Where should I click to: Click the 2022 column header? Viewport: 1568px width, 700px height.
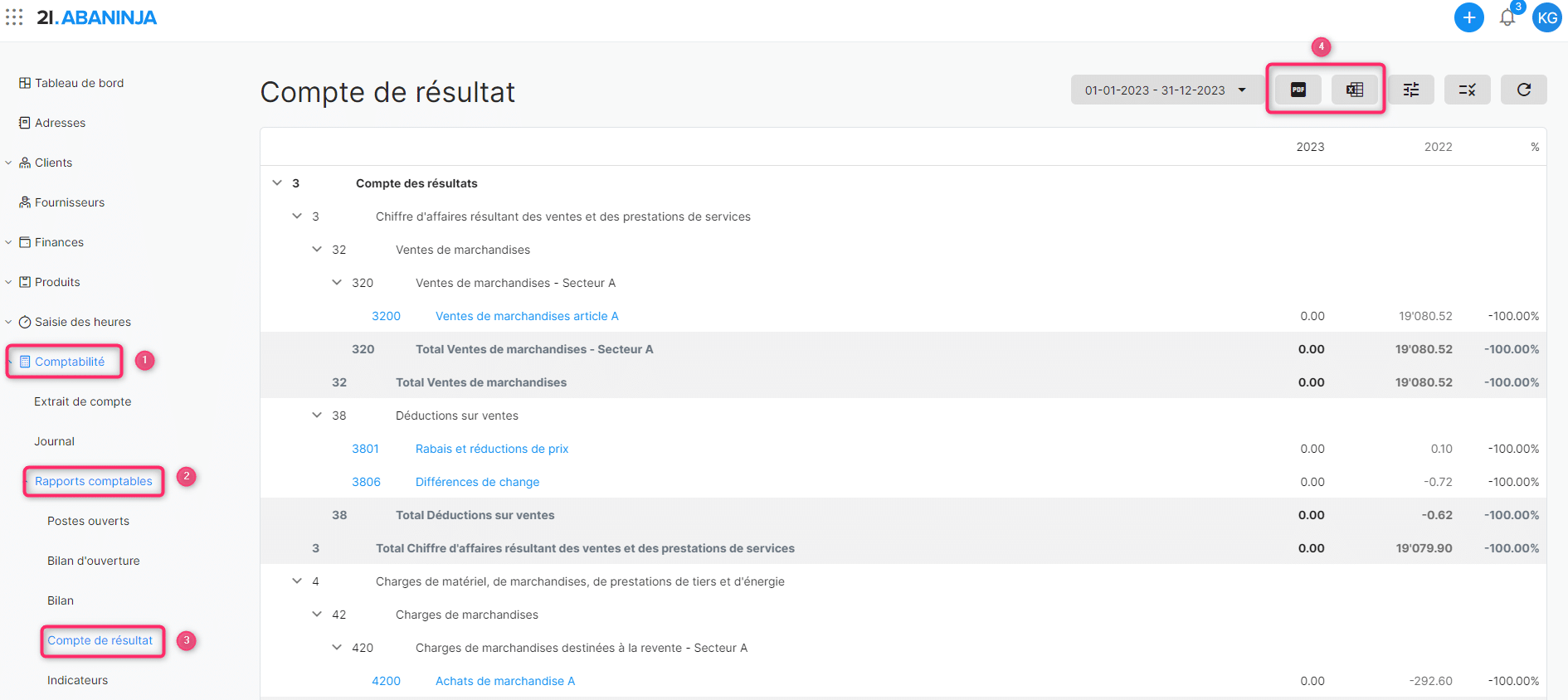[1438, 147]
